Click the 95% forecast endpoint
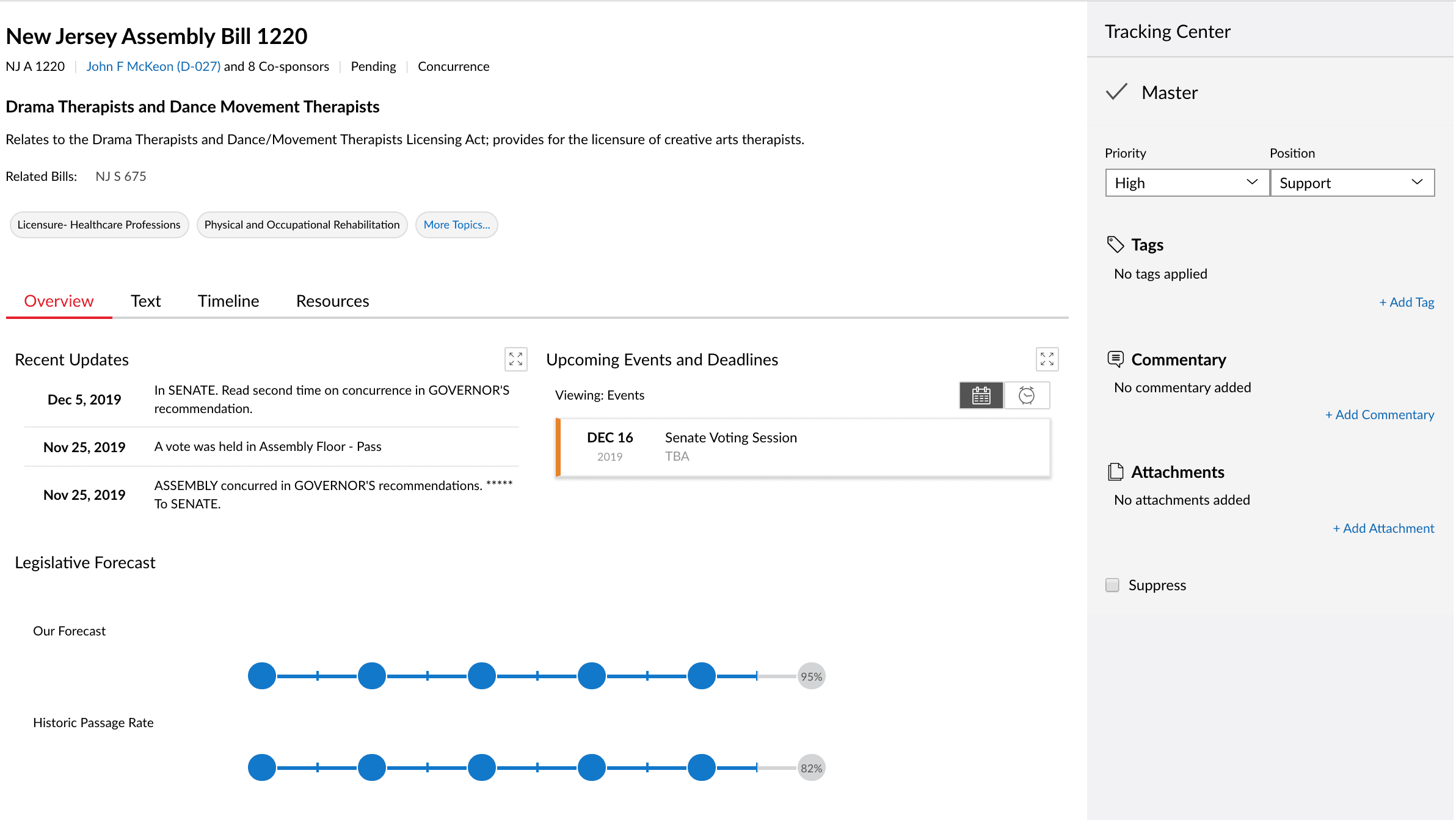 (x=811, y=676)
